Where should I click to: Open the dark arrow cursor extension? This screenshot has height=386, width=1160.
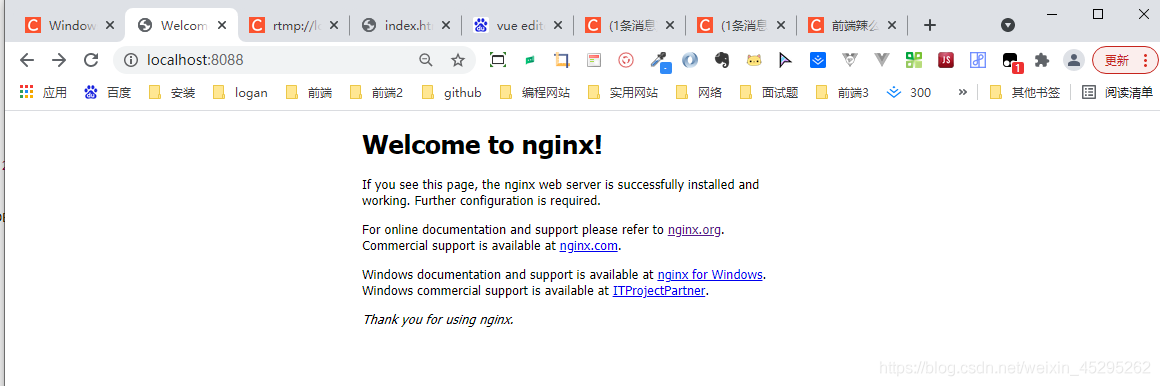pyautogui.click(x=785, y=61)
